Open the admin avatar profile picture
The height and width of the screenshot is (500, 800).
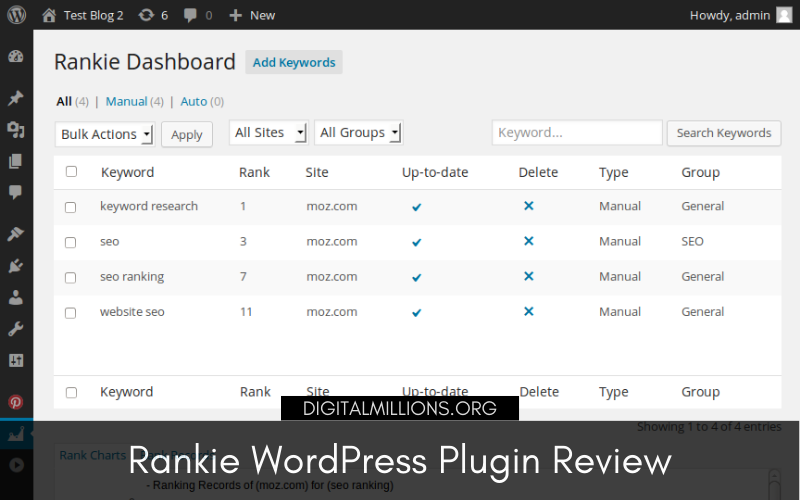(x=784, y=15)
